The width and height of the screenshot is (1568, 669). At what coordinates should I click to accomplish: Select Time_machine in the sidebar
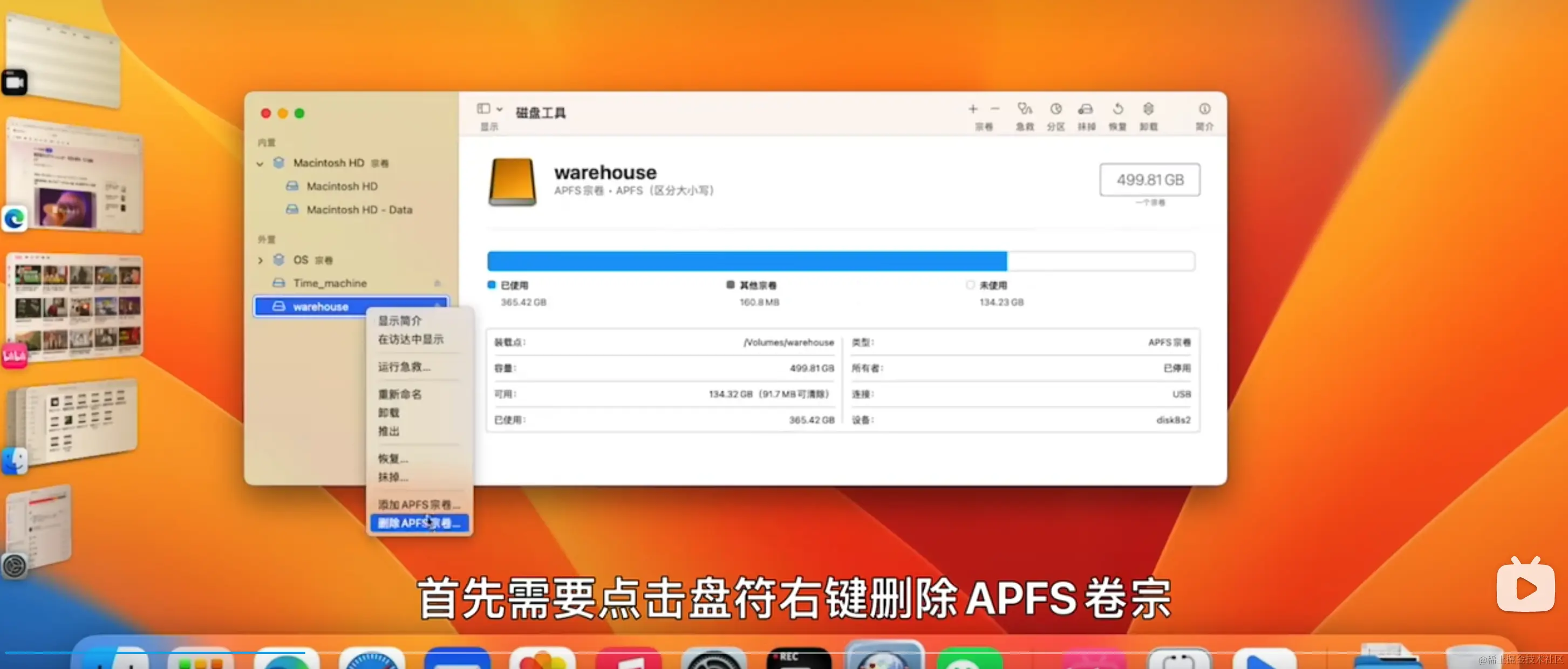click(x=332, y=283)
